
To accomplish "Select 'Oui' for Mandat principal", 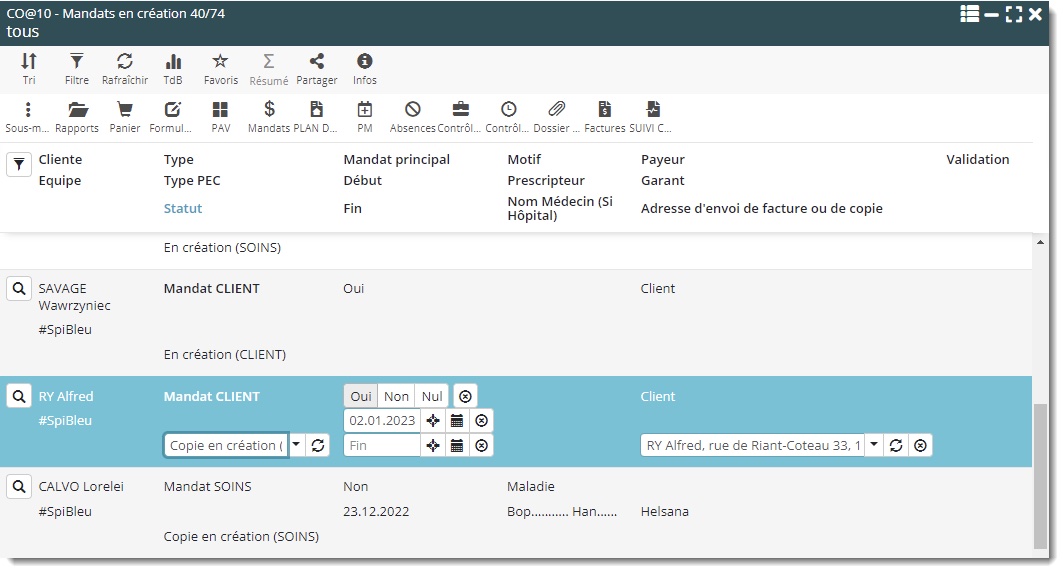I will click(361, 396).
